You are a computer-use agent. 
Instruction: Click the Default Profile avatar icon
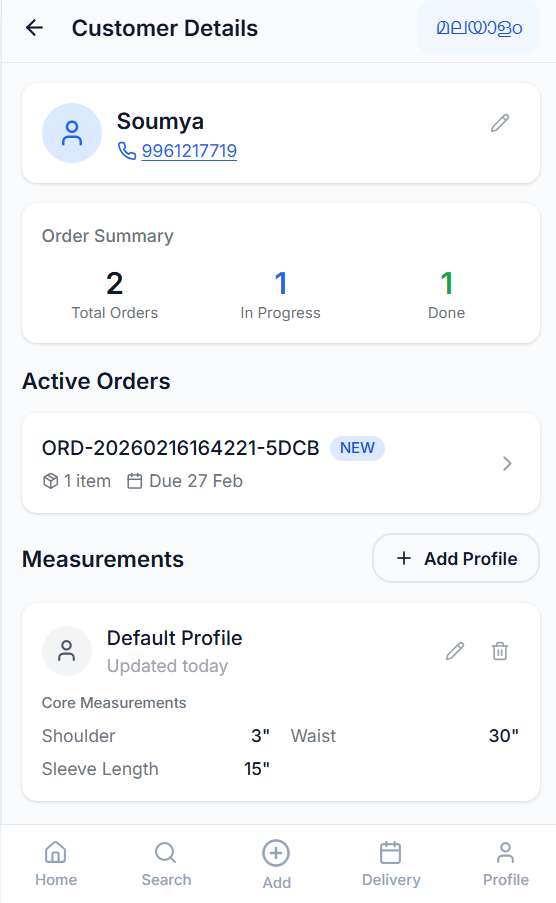pyautogui.click(x=67, y=651)
